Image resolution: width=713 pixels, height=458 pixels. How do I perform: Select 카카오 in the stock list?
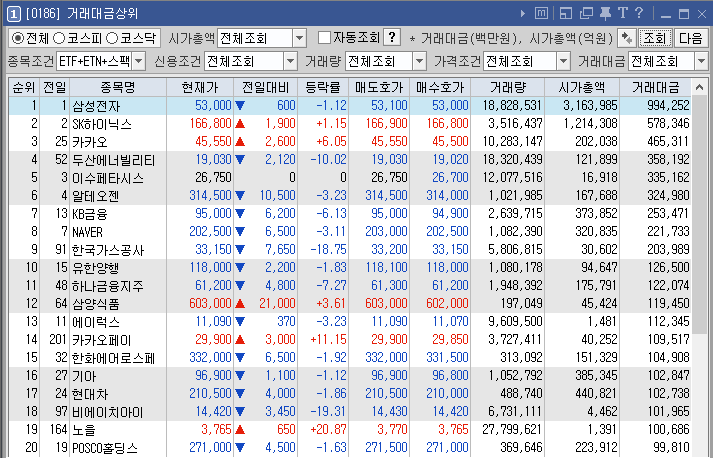tap(90, 142)
